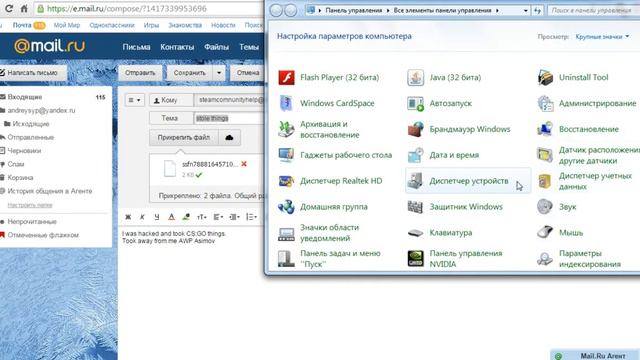The image size is (640, 360).
Task: Open background highlight color tool
Action: [x=186, y=217]
